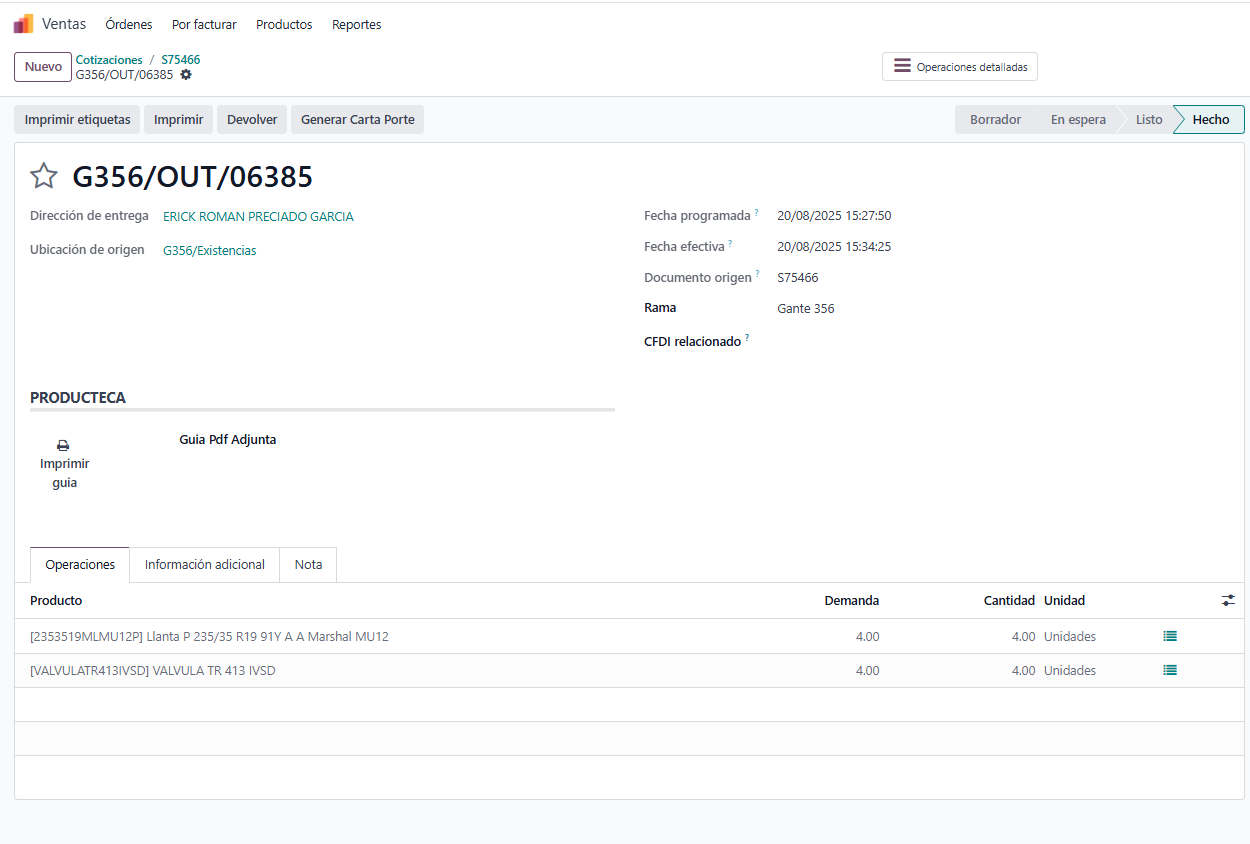Open column settings adjust icon in table header

click(x=1228, y=600)
